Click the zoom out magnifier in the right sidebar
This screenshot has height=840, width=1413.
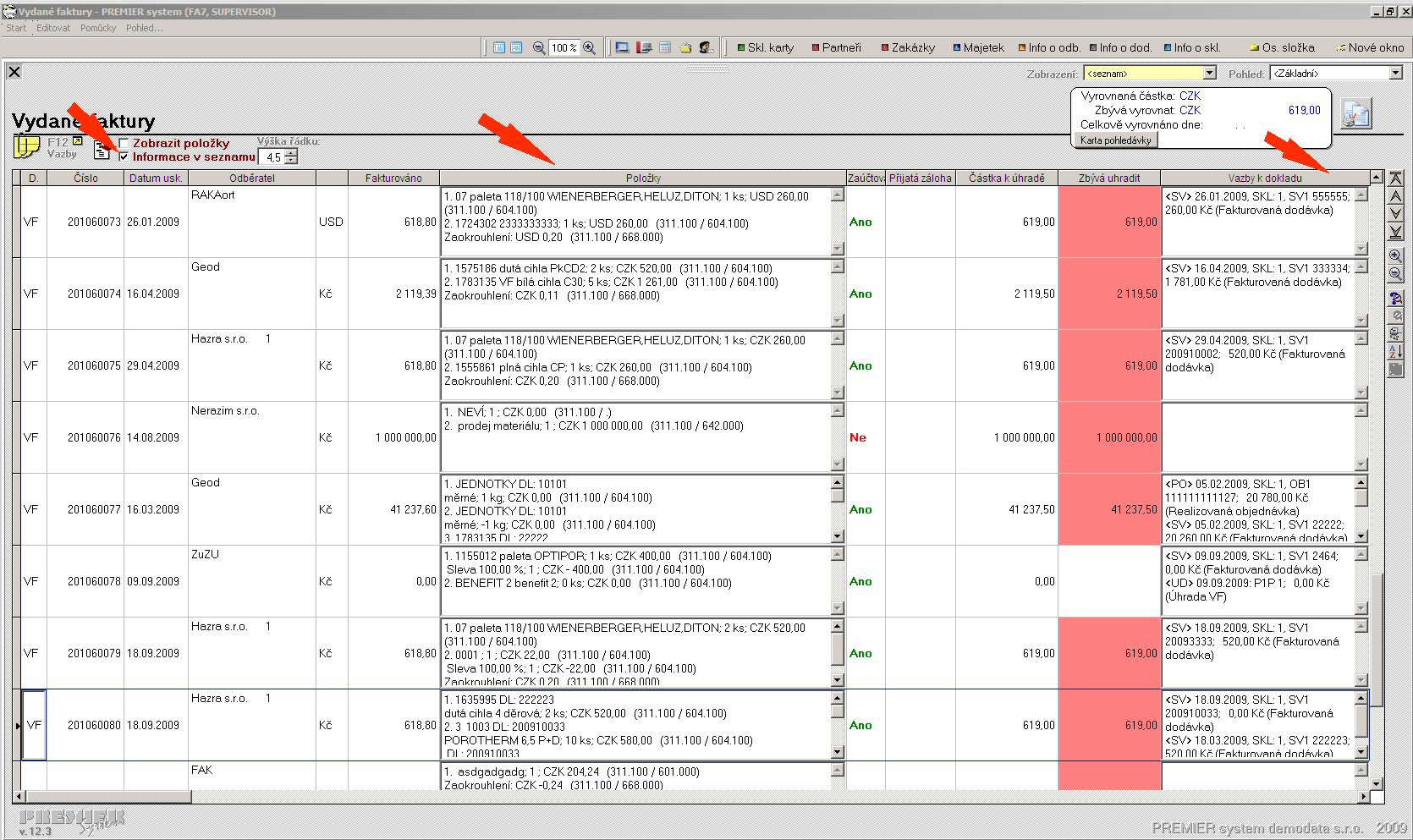[x=1396, y=273]
